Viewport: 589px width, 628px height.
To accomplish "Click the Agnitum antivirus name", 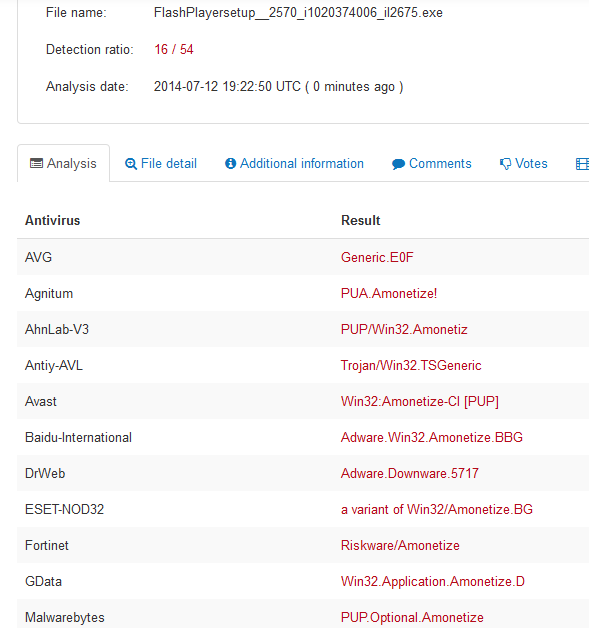I will [49, 294].
